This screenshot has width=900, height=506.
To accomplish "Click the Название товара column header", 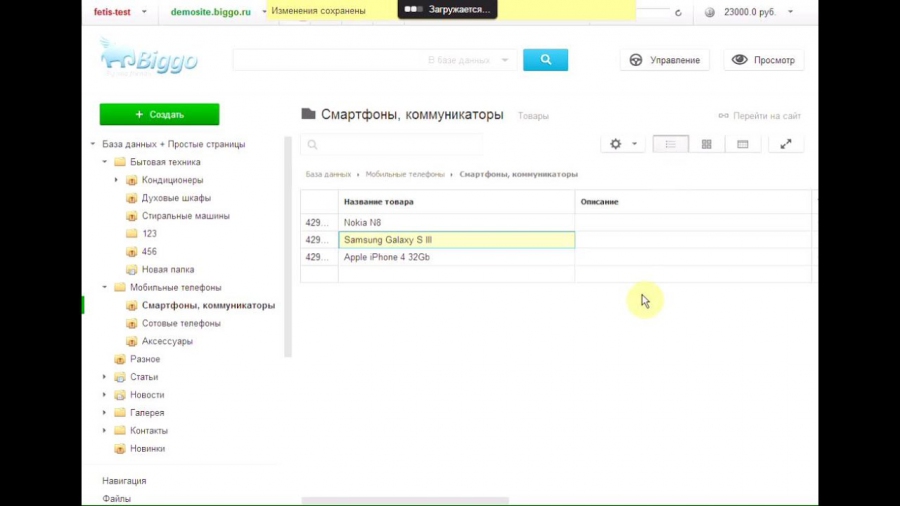I will (x=456, y=202).
